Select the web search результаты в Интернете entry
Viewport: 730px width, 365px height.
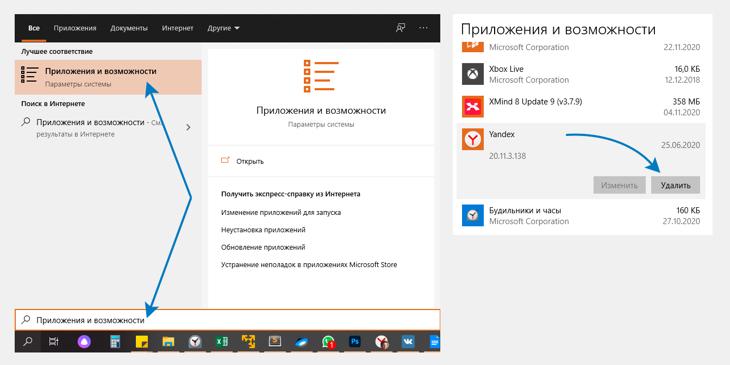click(x=108, y=128)
